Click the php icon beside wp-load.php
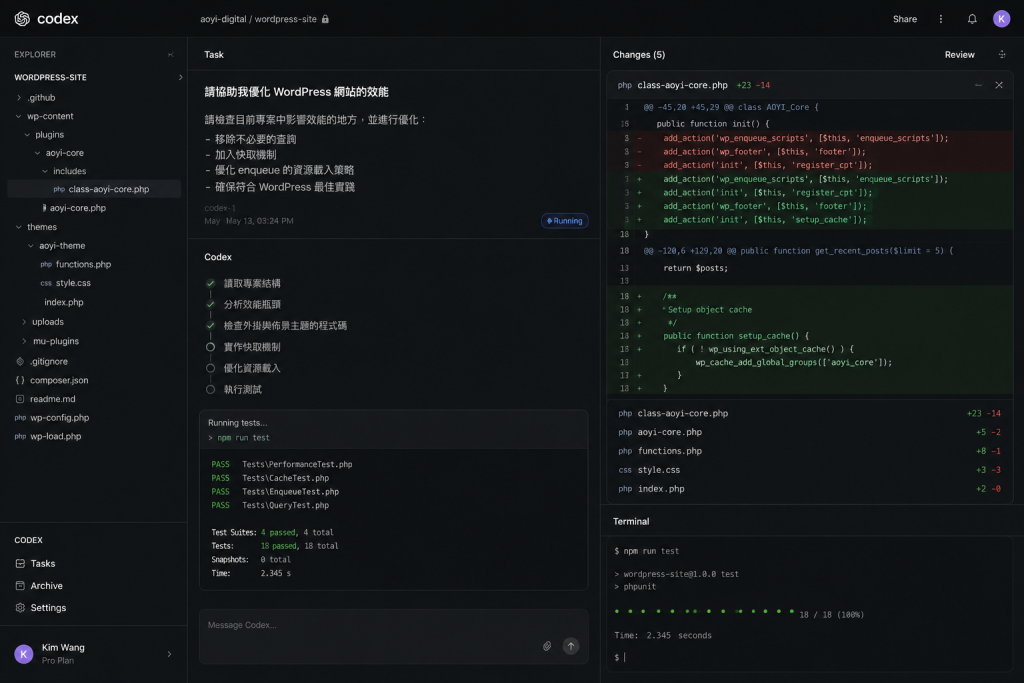This screenshot has width=1024, height=683. 20,436
